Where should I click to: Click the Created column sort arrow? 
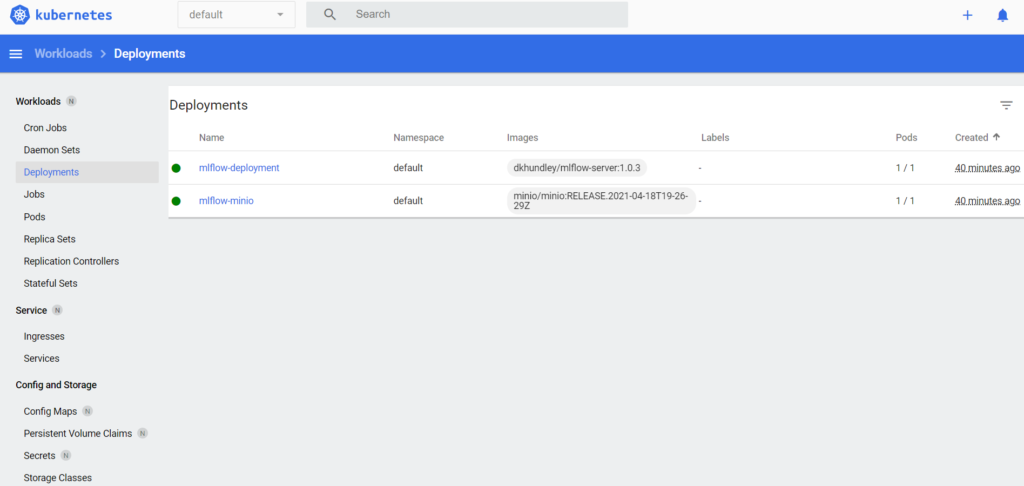(997, 137)
